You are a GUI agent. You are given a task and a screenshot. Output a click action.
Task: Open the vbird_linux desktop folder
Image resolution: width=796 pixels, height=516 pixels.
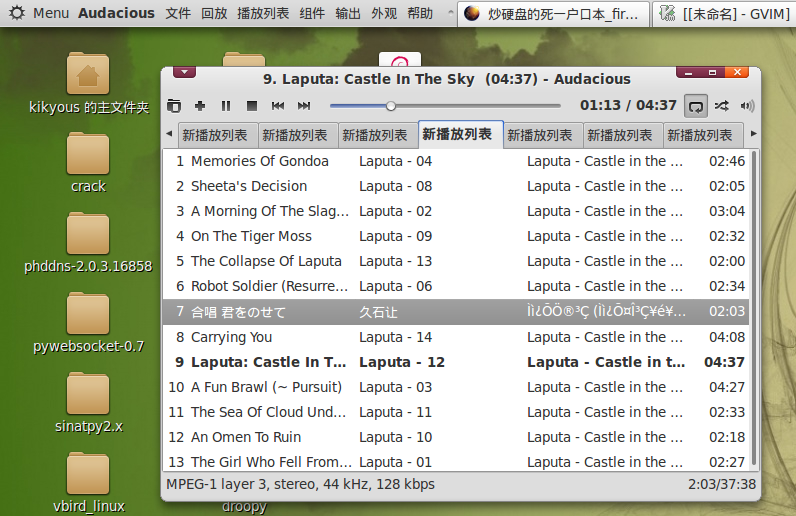click(88, 482)
